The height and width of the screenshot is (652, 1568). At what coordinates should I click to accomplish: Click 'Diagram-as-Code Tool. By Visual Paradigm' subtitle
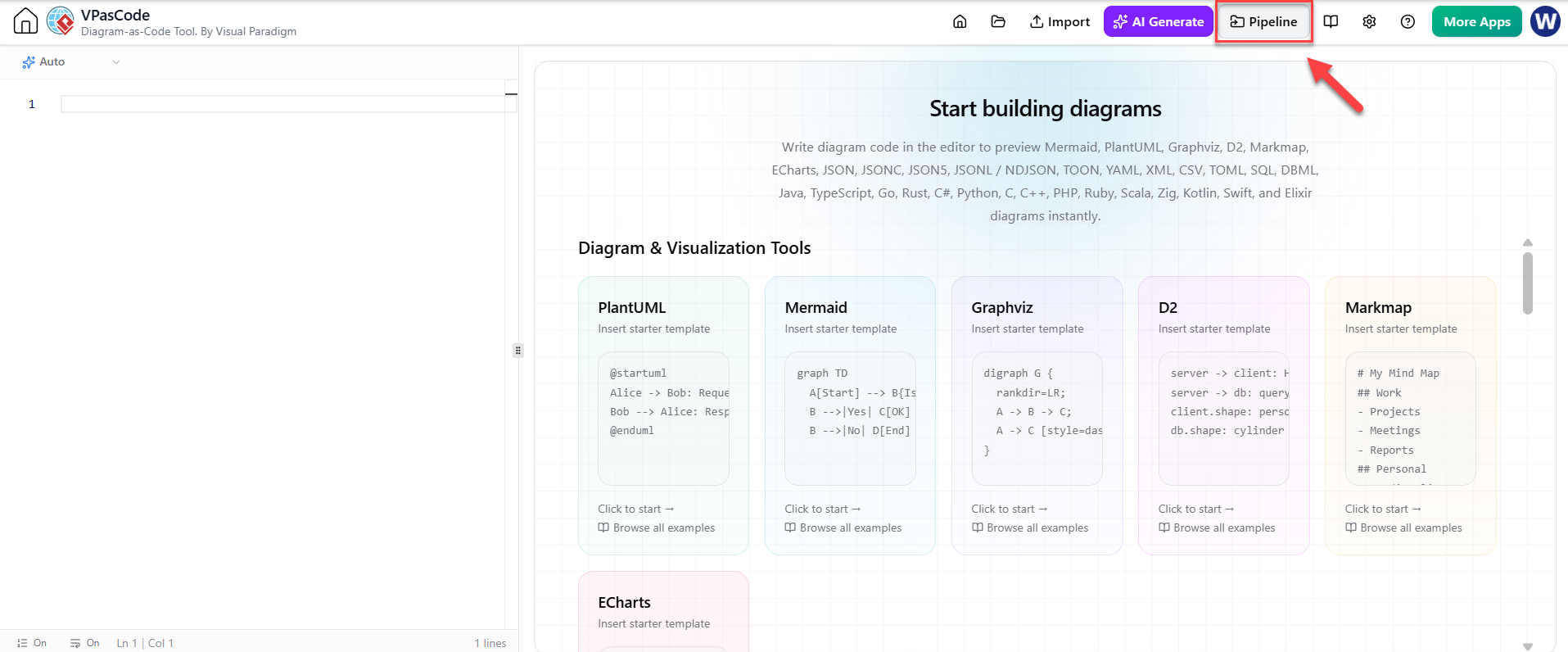188,32
